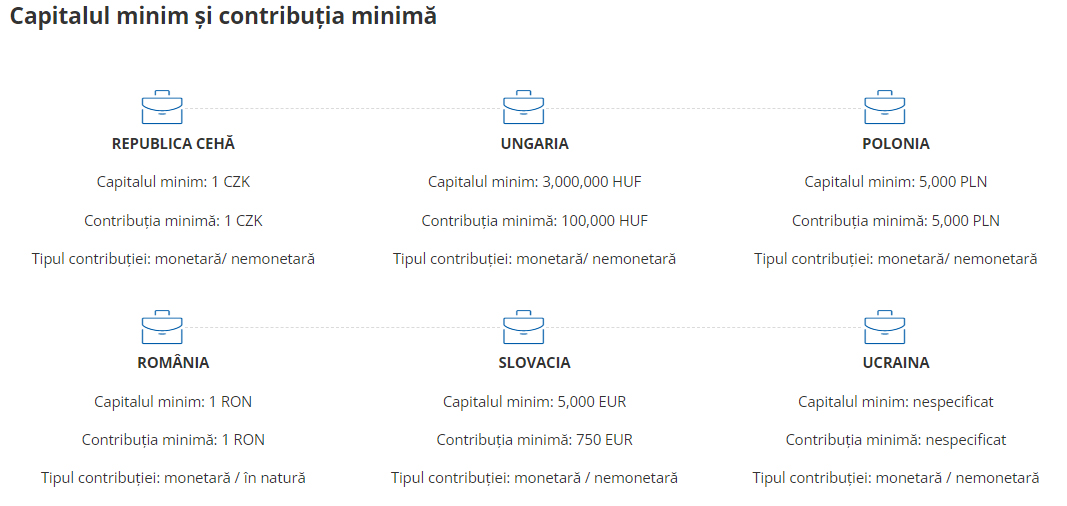Click the briefcase icon above România
1067x506 pixels.
162,327
